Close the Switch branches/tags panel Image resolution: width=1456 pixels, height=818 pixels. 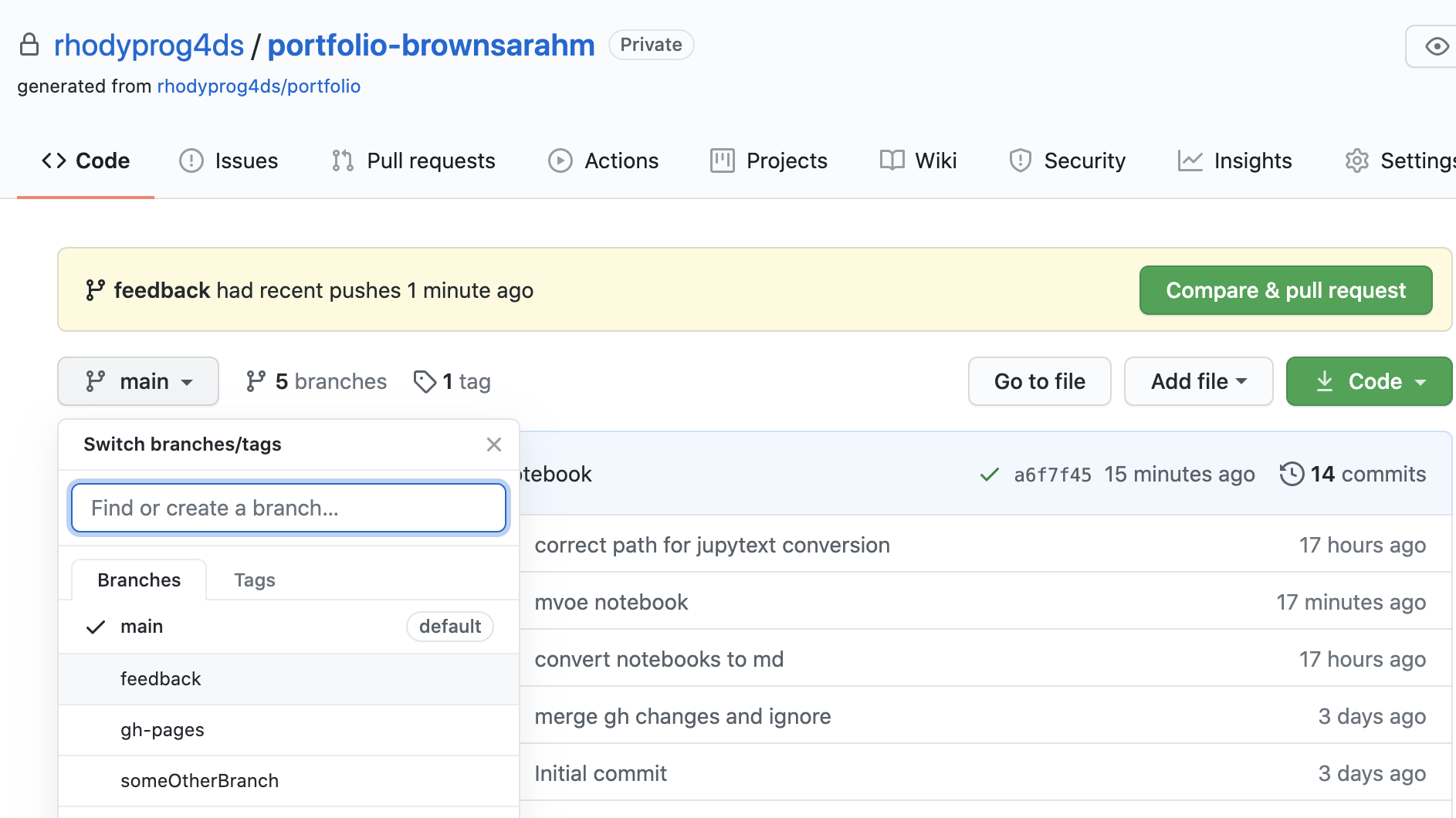(493, 444)
